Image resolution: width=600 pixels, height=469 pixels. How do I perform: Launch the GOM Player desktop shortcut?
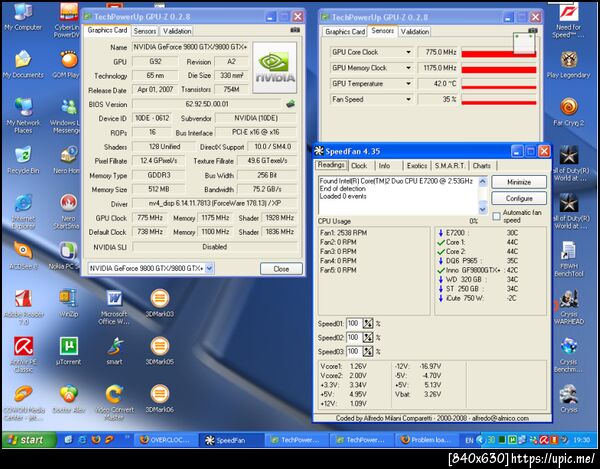click(x=68, y=64)
